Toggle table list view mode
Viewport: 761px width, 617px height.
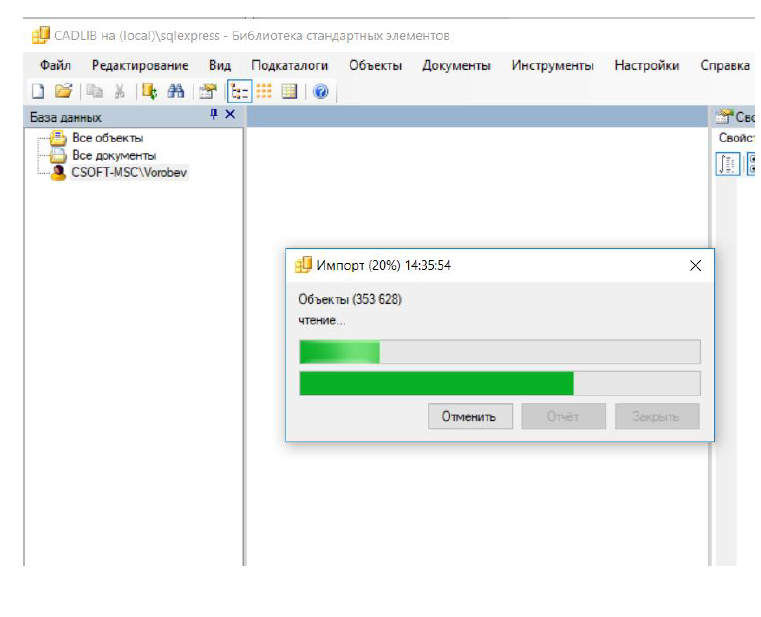pos(289,91)
